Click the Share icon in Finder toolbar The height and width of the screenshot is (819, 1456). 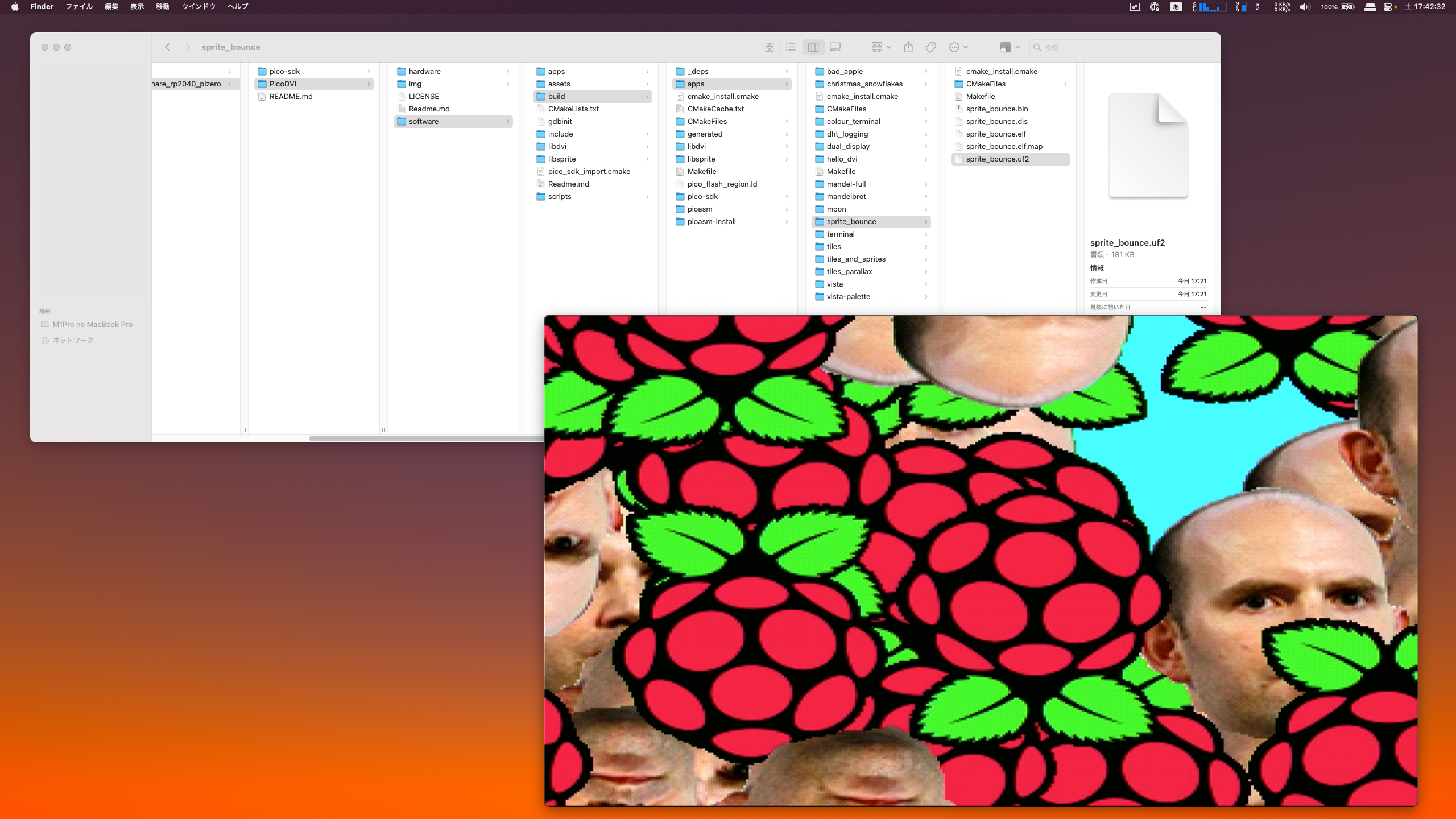pos(908,47)
